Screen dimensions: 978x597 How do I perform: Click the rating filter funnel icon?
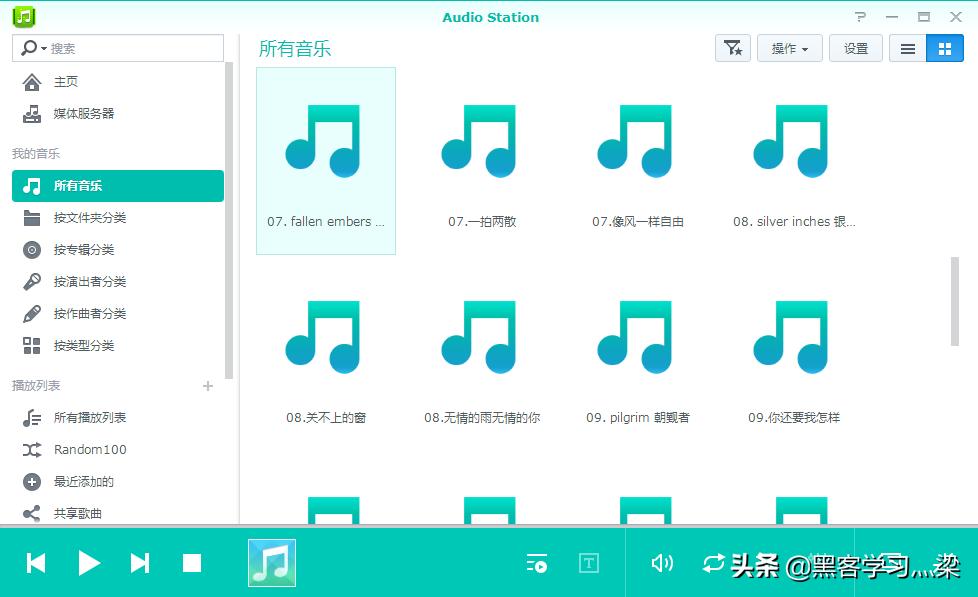tap(732, 47)
